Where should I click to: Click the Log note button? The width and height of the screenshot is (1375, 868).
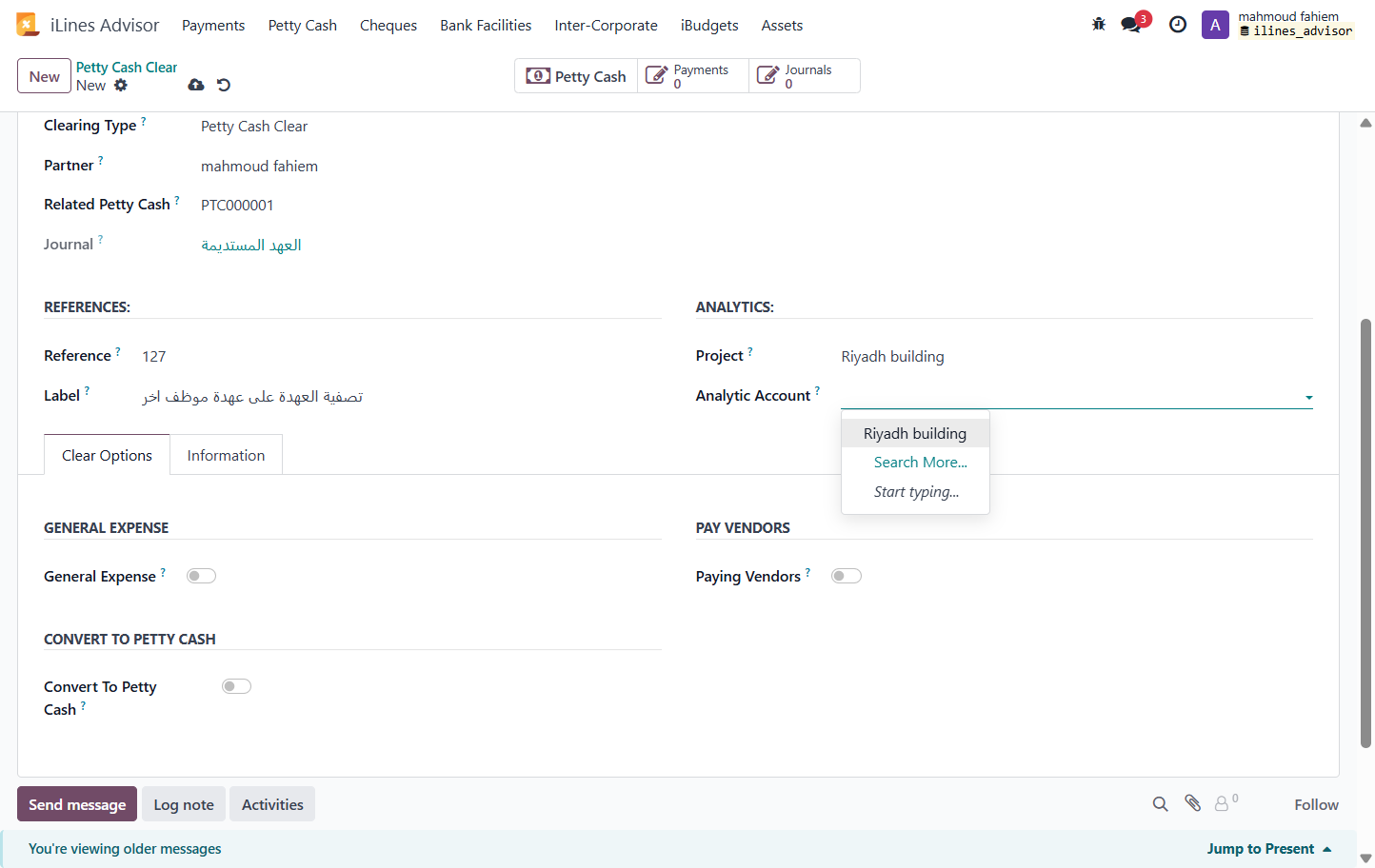coord(184,804)
